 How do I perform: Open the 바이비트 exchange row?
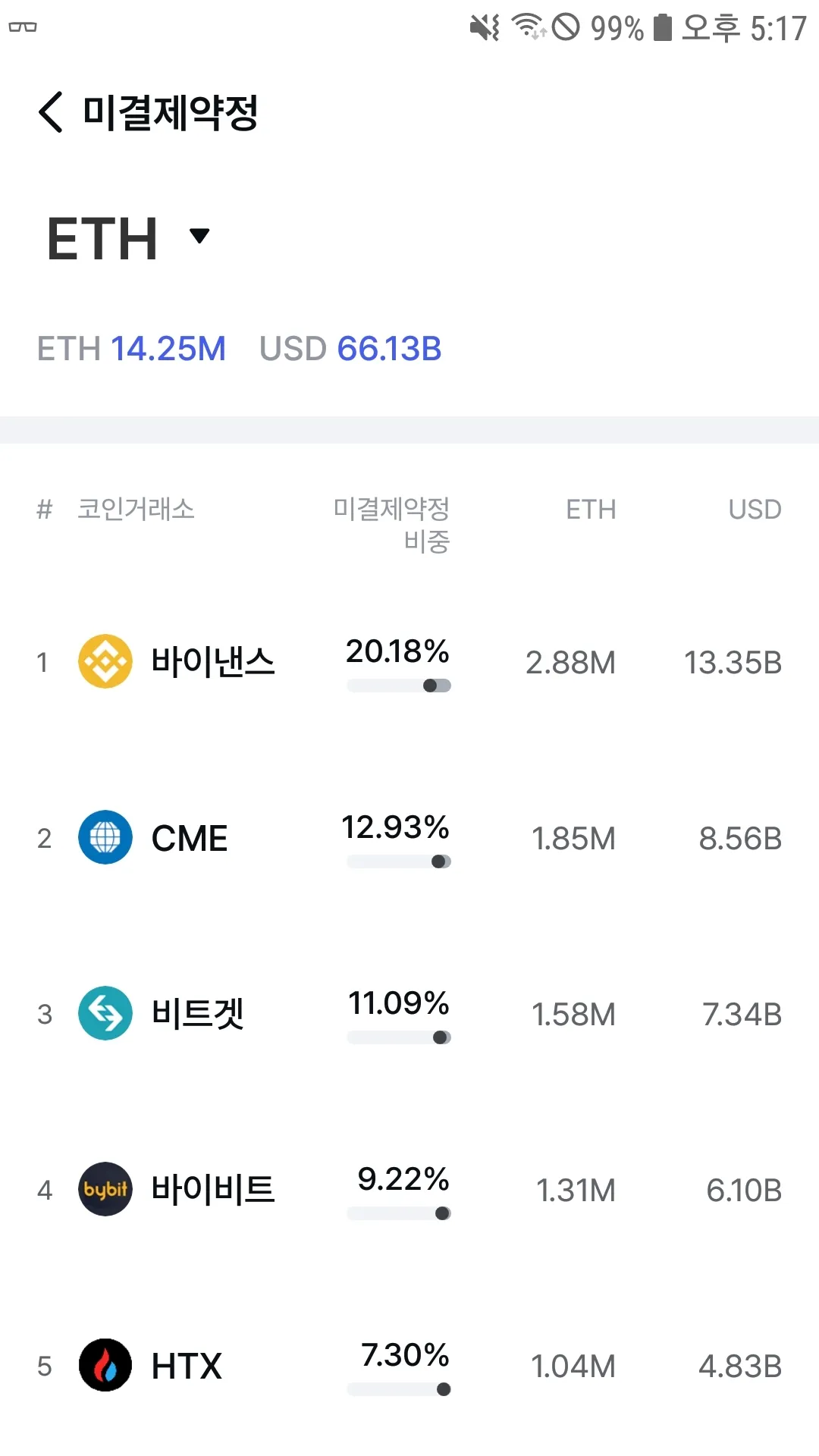(x=212, y=1189)
